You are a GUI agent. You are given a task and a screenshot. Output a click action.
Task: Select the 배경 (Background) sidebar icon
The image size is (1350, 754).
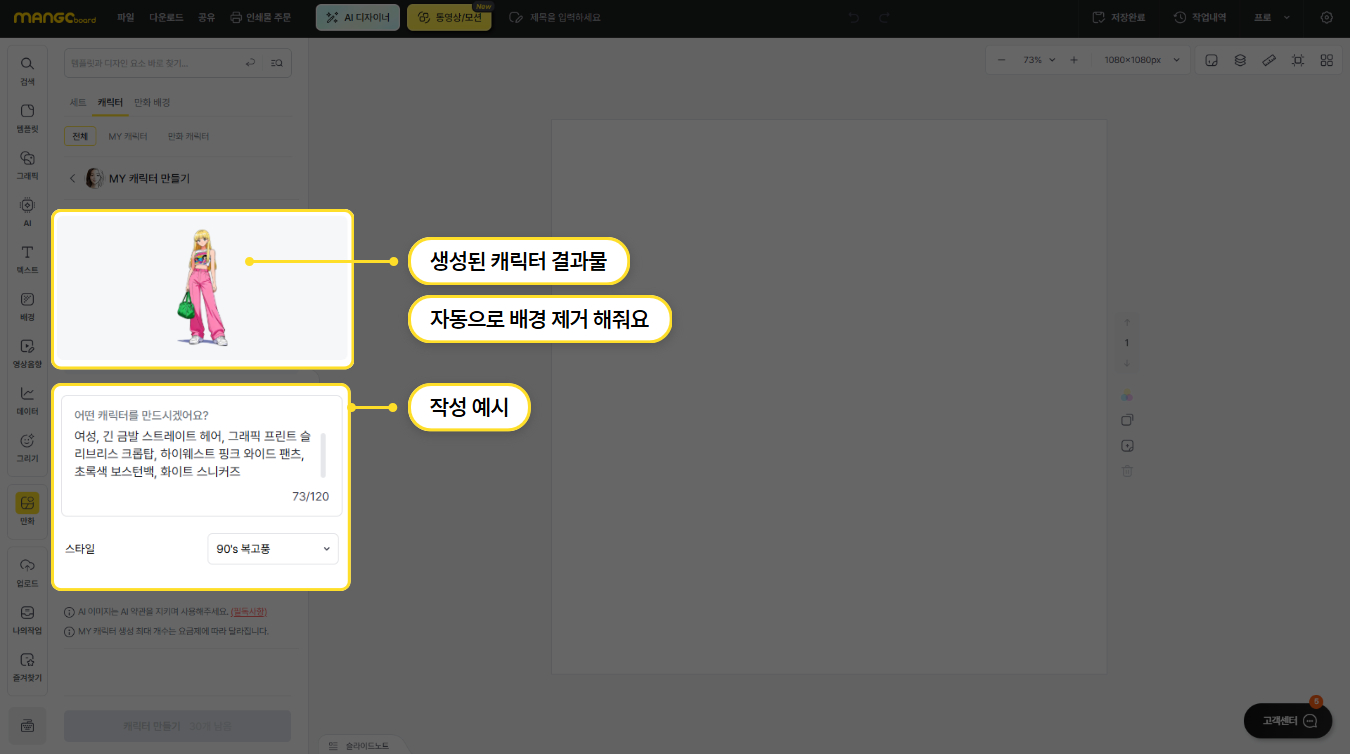click(x=27, y=305)
